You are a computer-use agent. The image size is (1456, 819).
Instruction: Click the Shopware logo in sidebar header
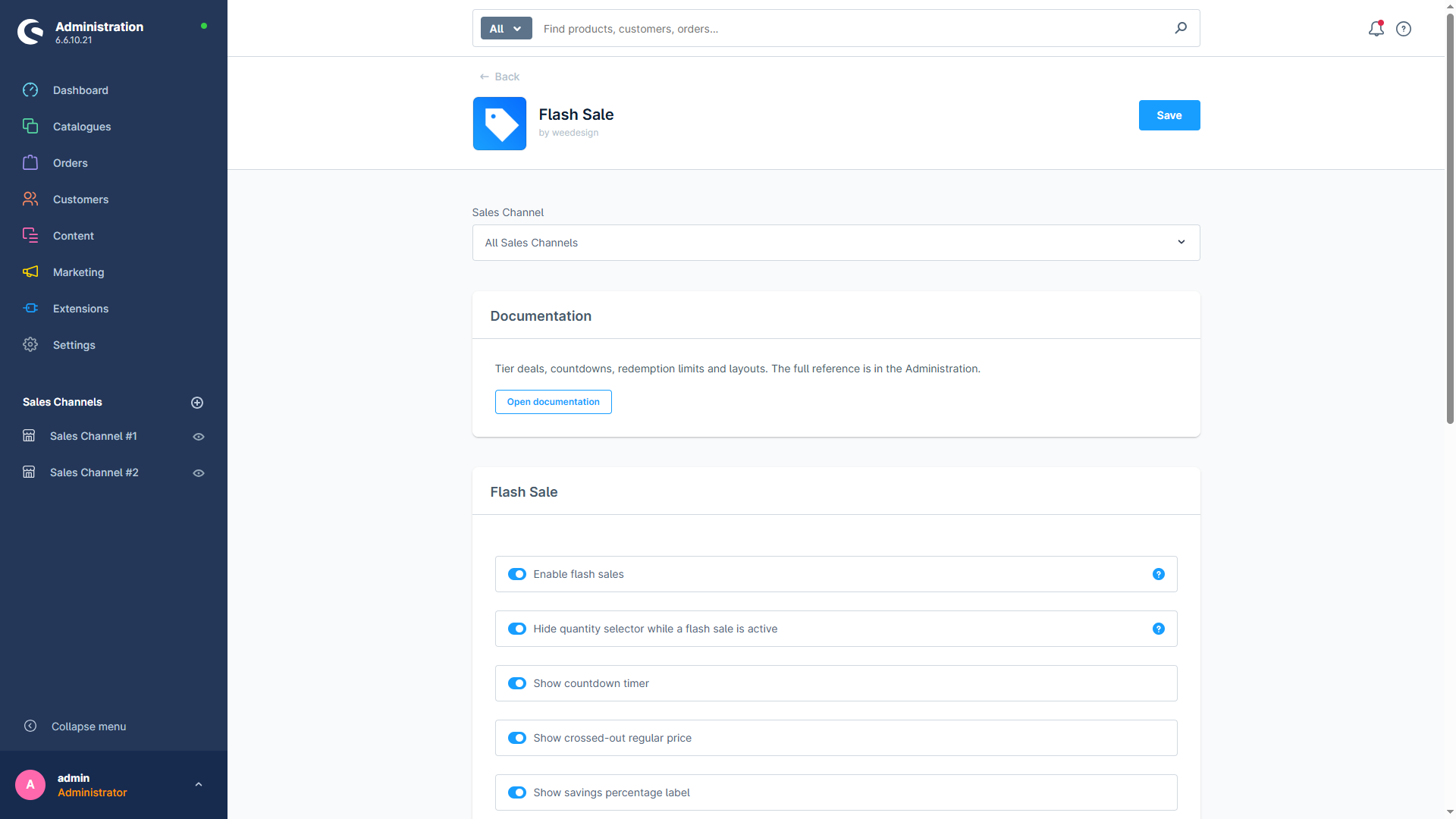tap(30, 32)
